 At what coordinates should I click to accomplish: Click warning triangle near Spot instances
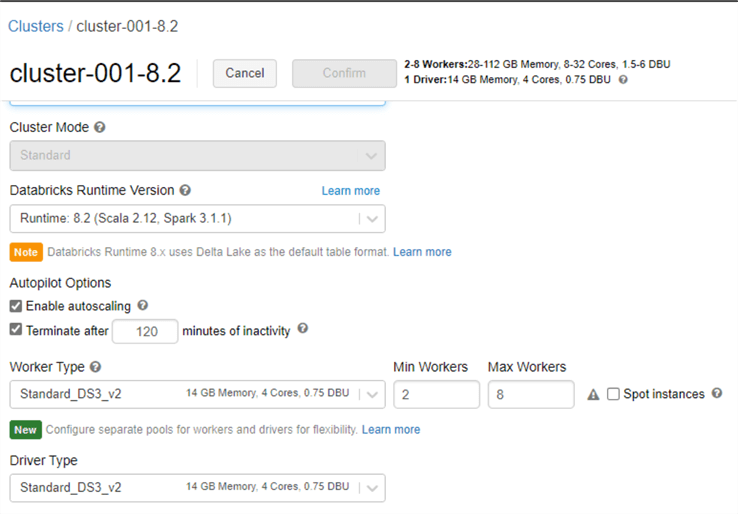[x=594, y=394]
